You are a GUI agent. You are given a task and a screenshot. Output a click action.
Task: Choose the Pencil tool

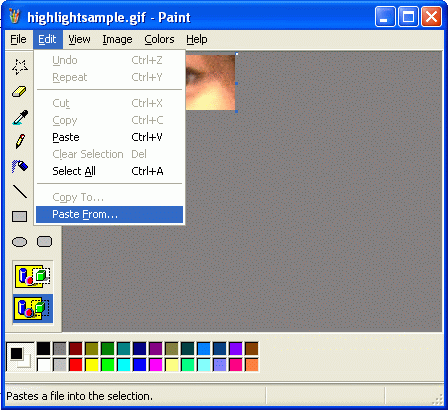20,141
